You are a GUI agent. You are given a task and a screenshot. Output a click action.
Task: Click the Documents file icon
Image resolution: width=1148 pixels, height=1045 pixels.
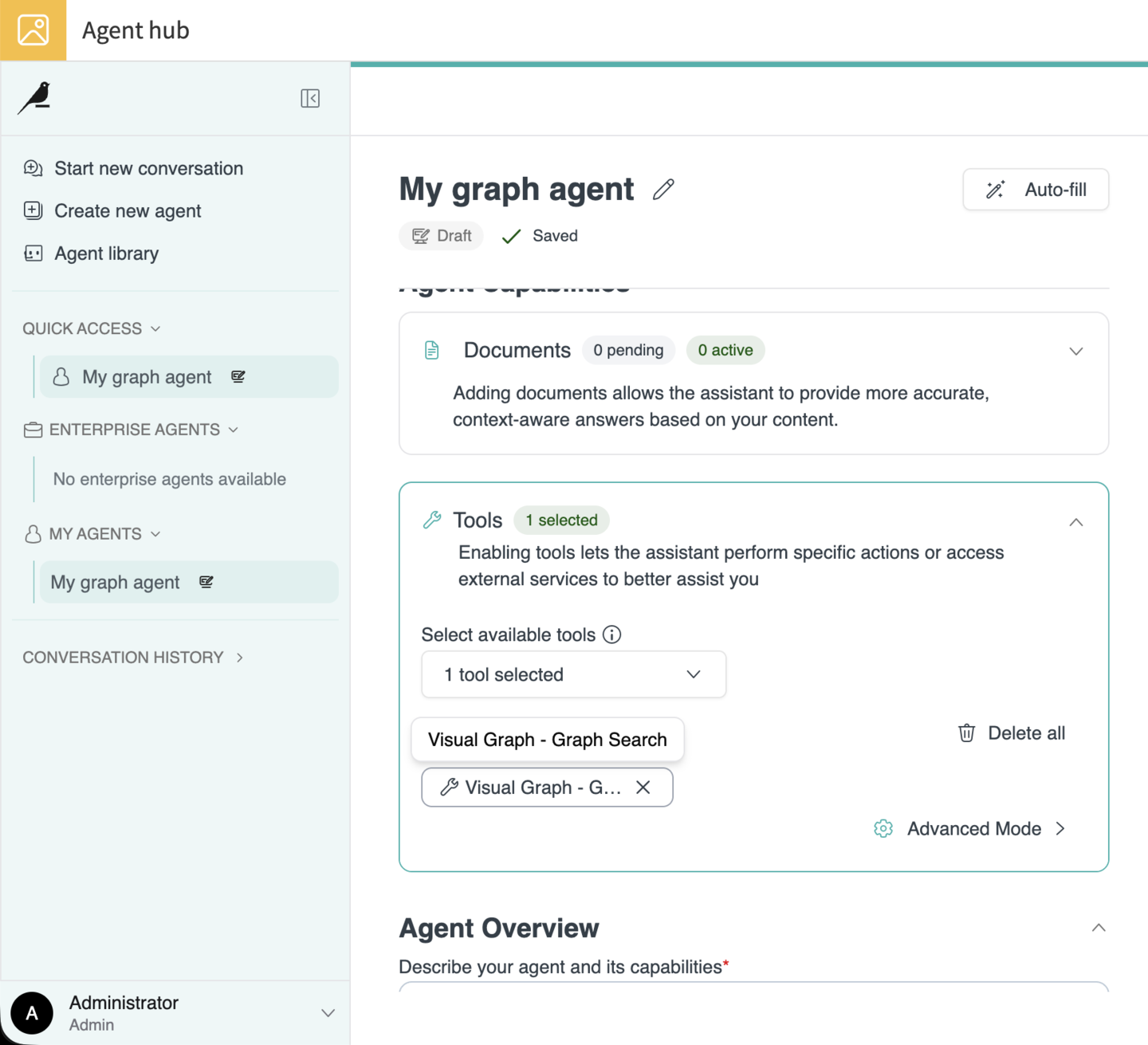(x=432, y=350)
